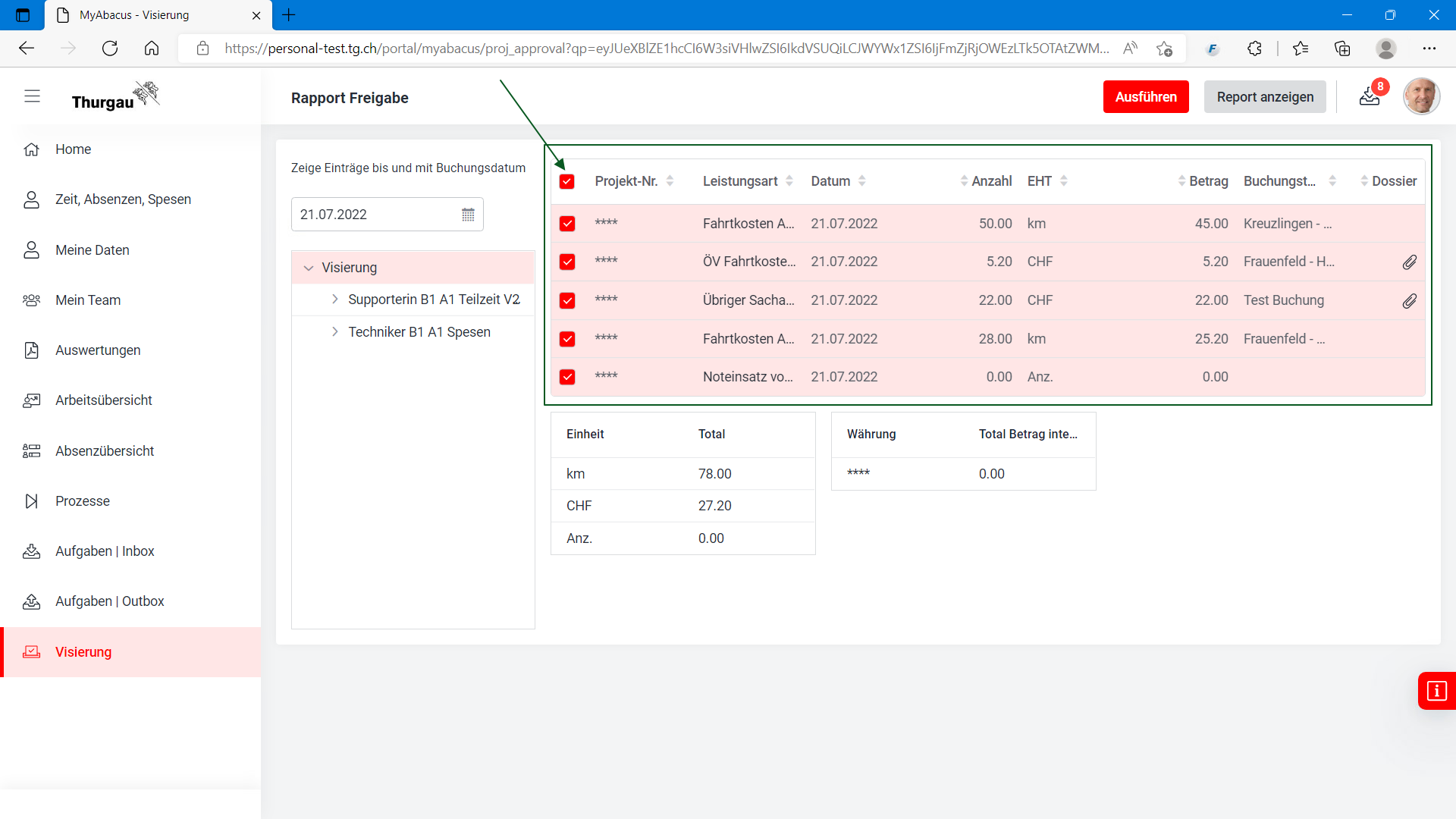Open the inbox notification icon with badge
Viewport: 1456px width, 819px height.
(x=1370, y=97)
